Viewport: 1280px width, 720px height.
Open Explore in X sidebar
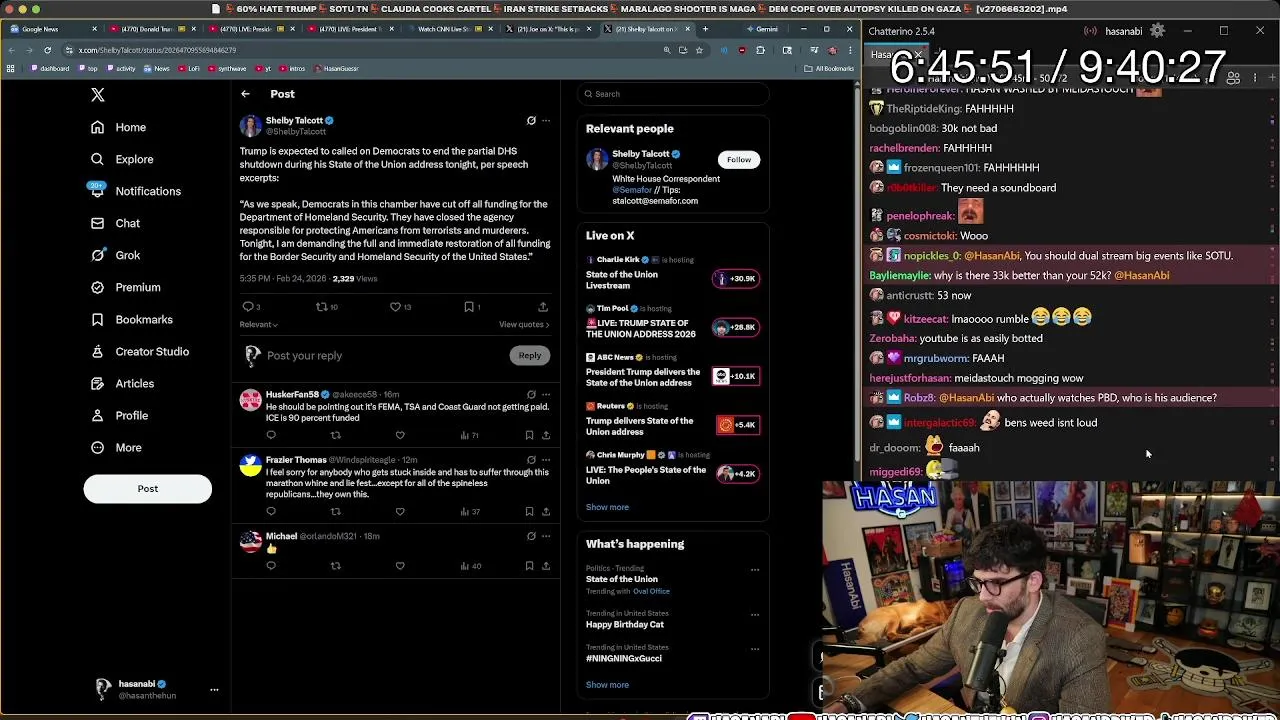[122, 159]
